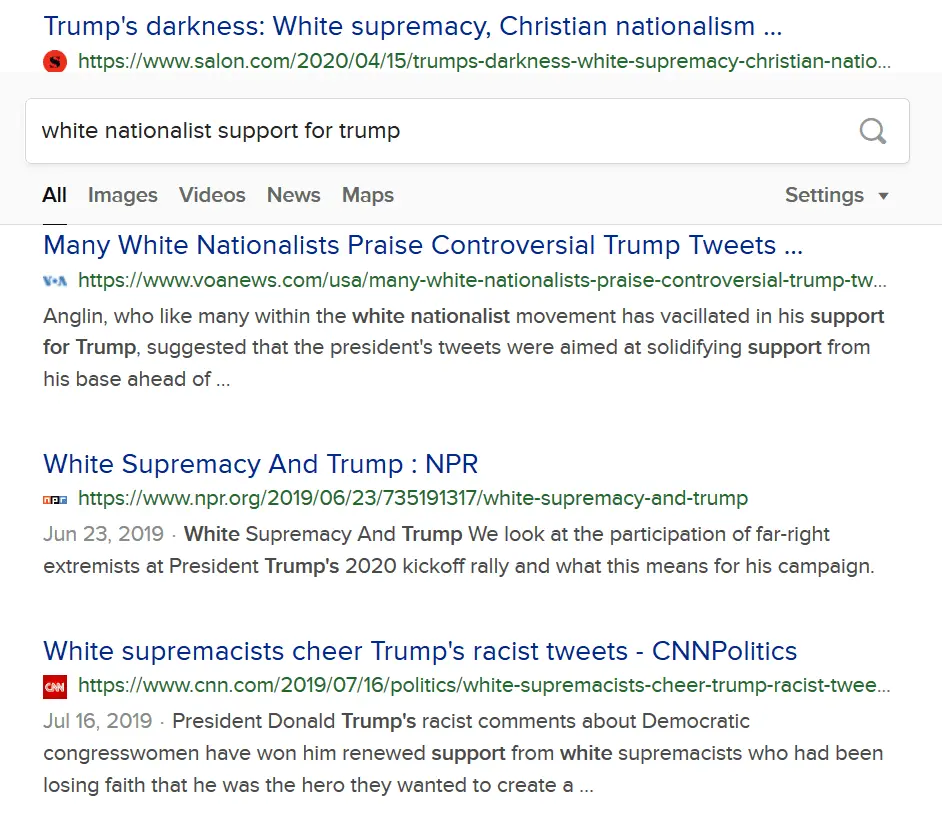This screenshot has width=942, height=820.
Task: Open the Settings dropdown
Action: coord(824,195)
